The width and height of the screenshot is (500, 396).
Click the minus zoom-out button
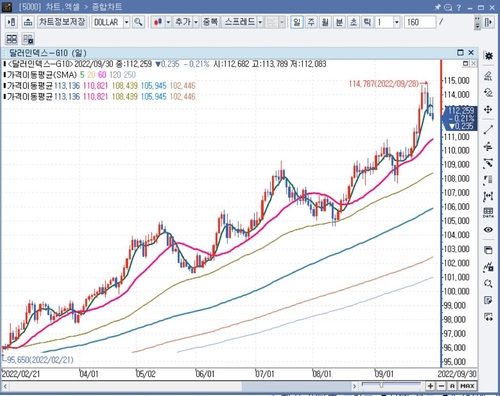point(441,386)
